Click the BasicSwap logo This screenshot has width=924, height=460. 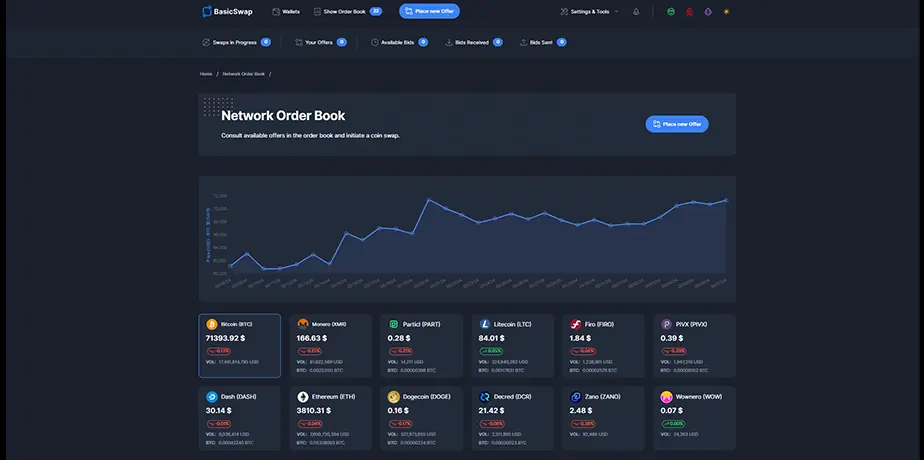tap(227, 11)
